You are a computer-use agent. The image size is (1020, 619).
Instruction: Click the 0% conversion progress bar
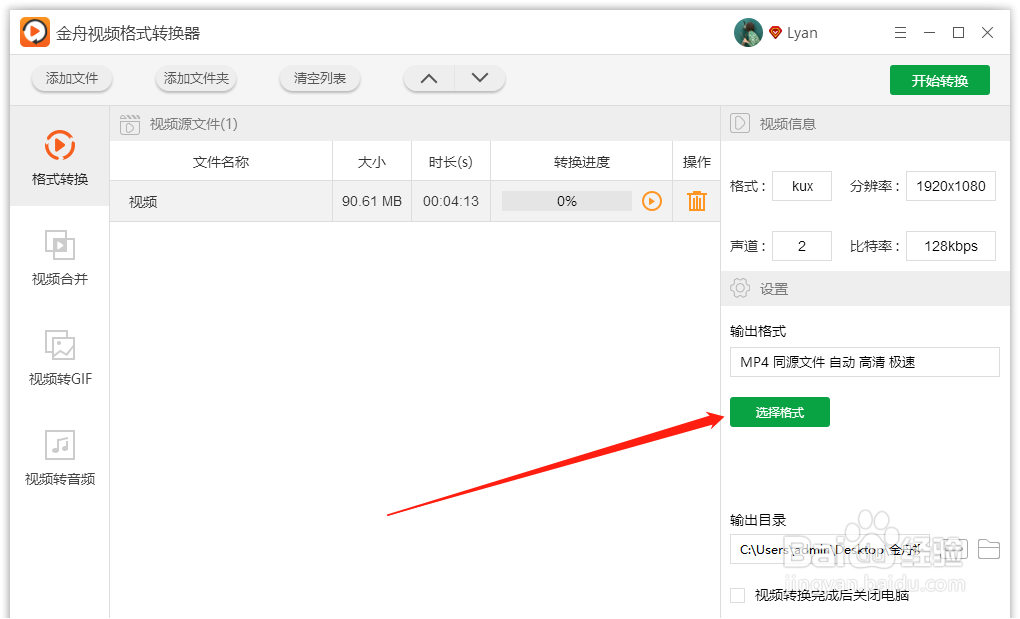[x=567, y=201]
